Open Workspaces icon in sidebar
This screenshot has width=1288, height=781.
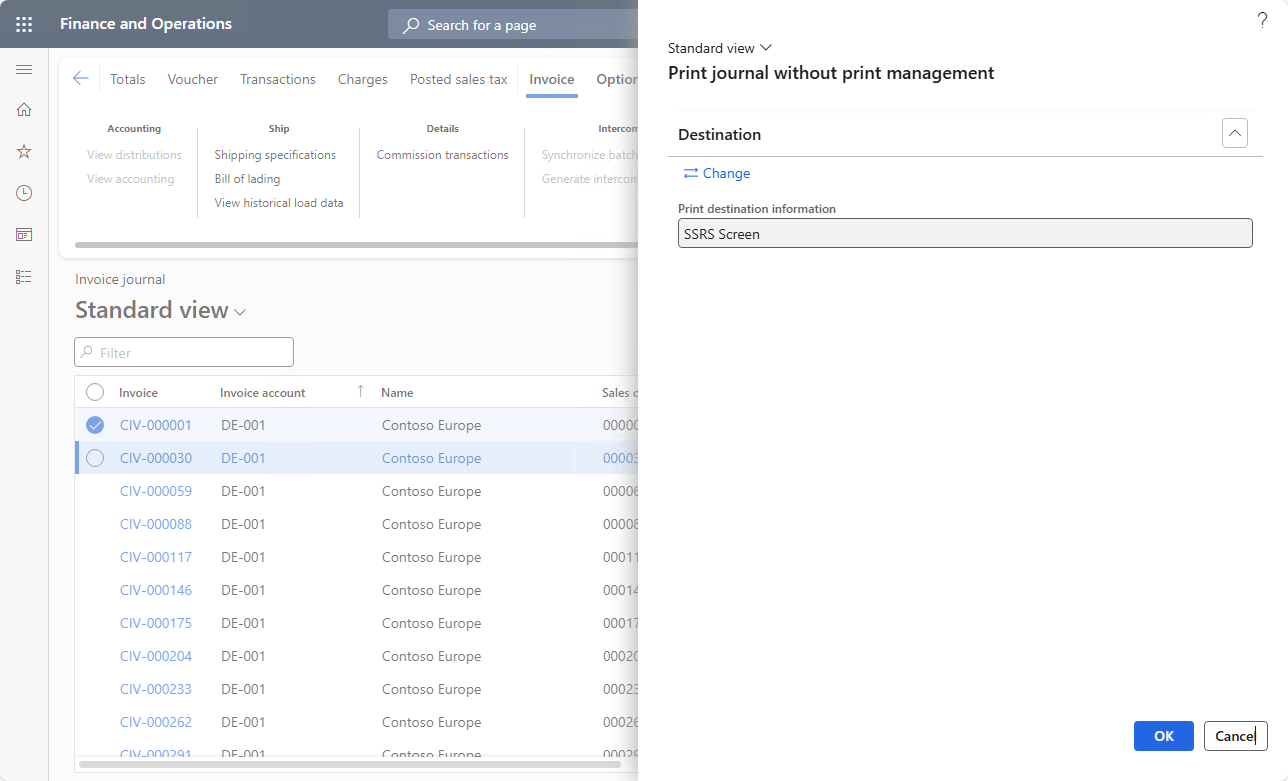[x=24, y=234]
